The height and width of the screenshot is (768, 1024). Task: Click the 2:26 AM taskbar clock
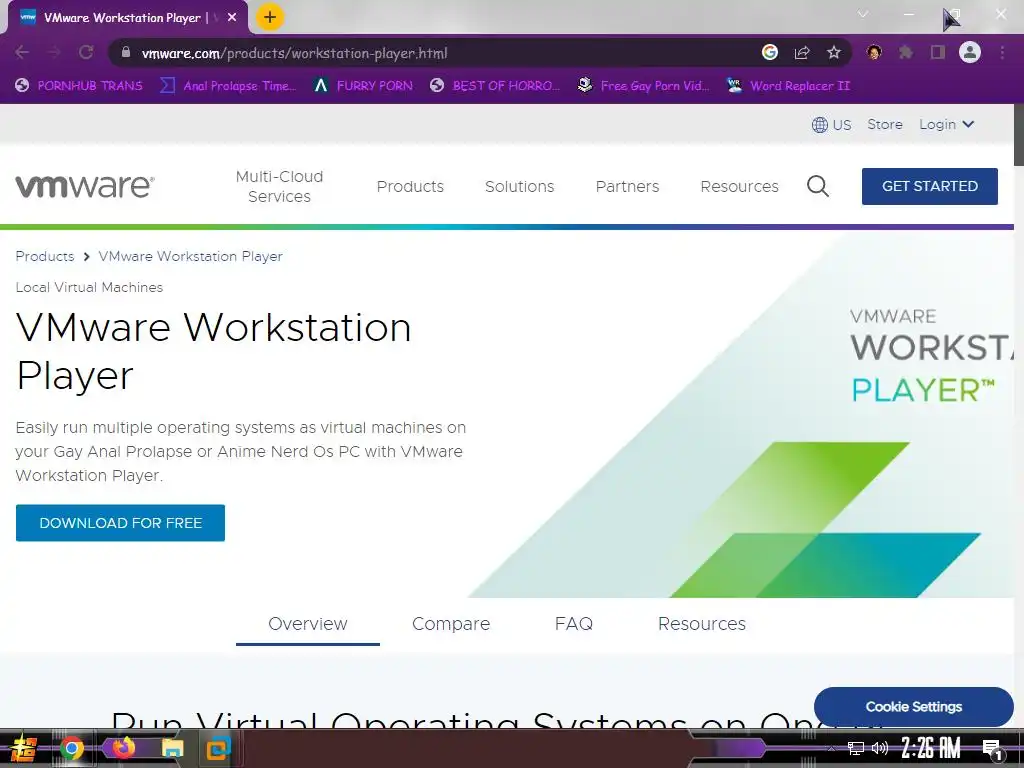931,747
